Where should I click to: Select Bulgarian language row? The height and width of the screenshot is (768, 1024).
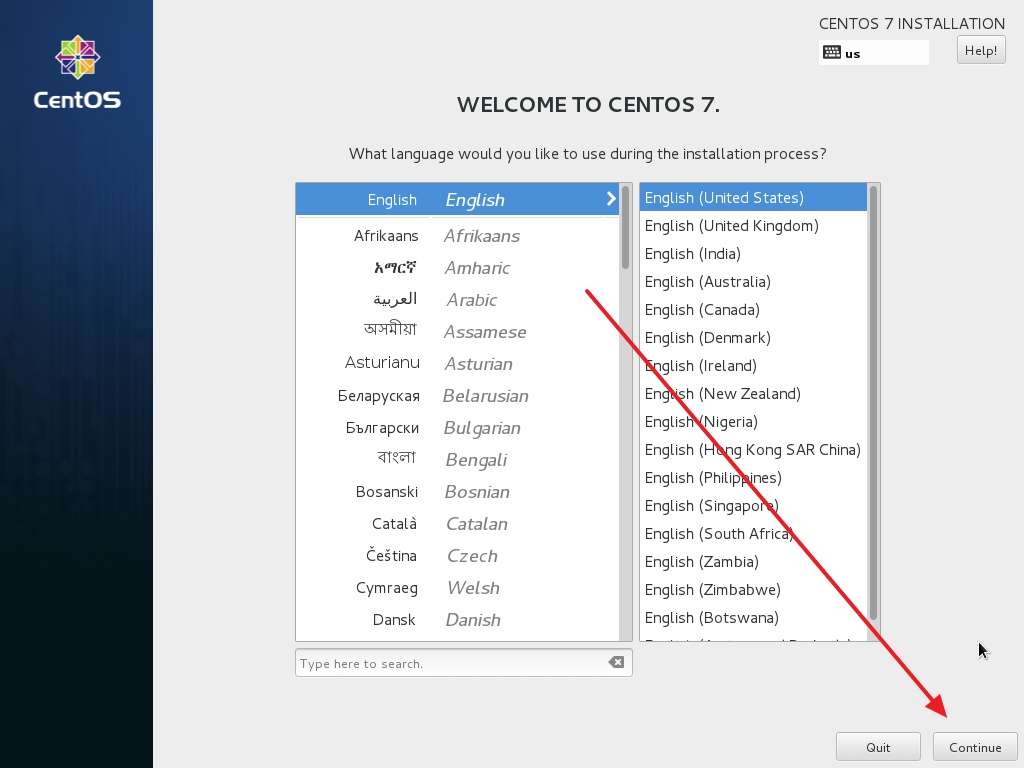(x=457, y=428)
